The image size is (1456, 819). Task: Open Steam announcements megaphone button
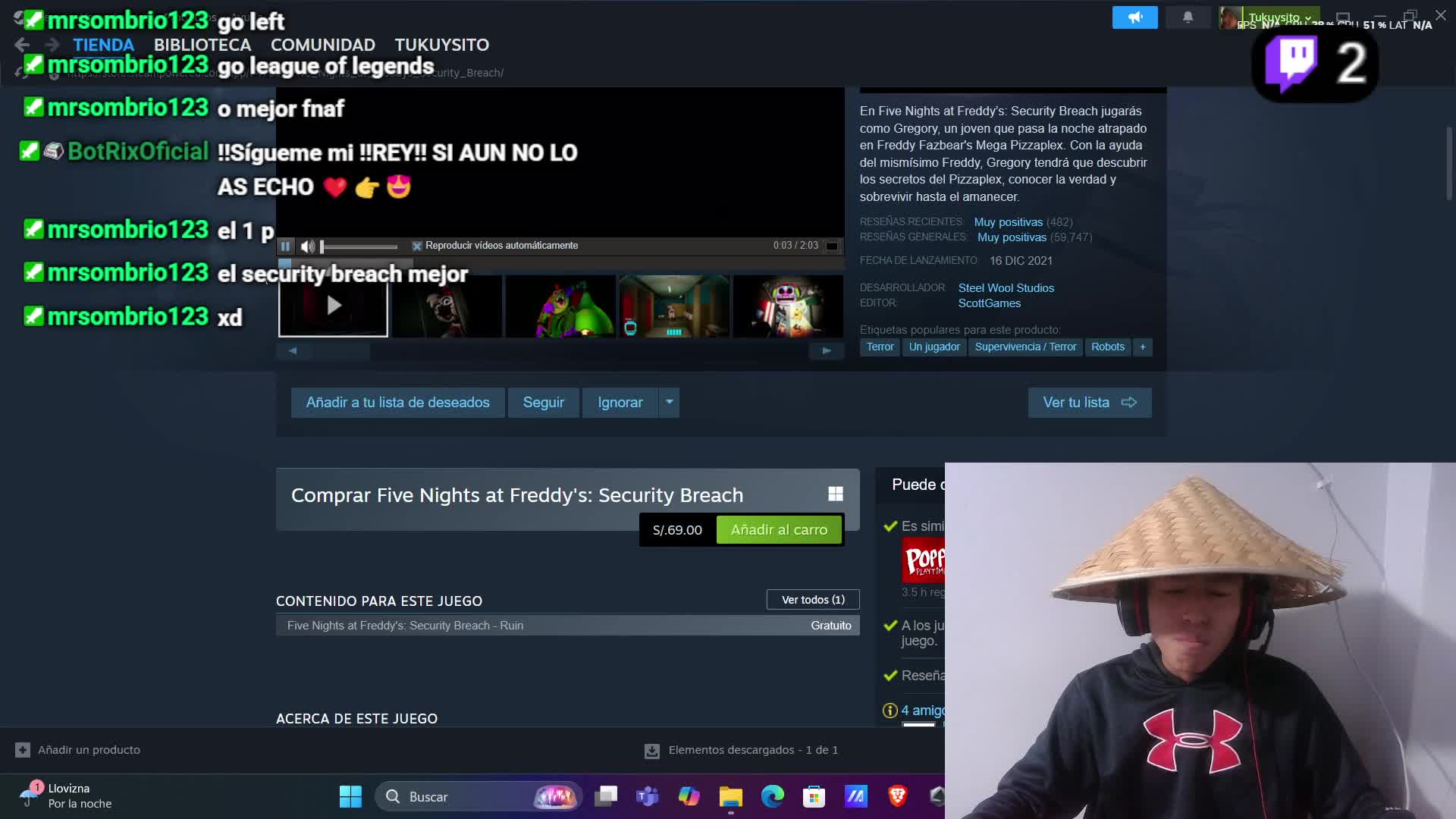1134,17
